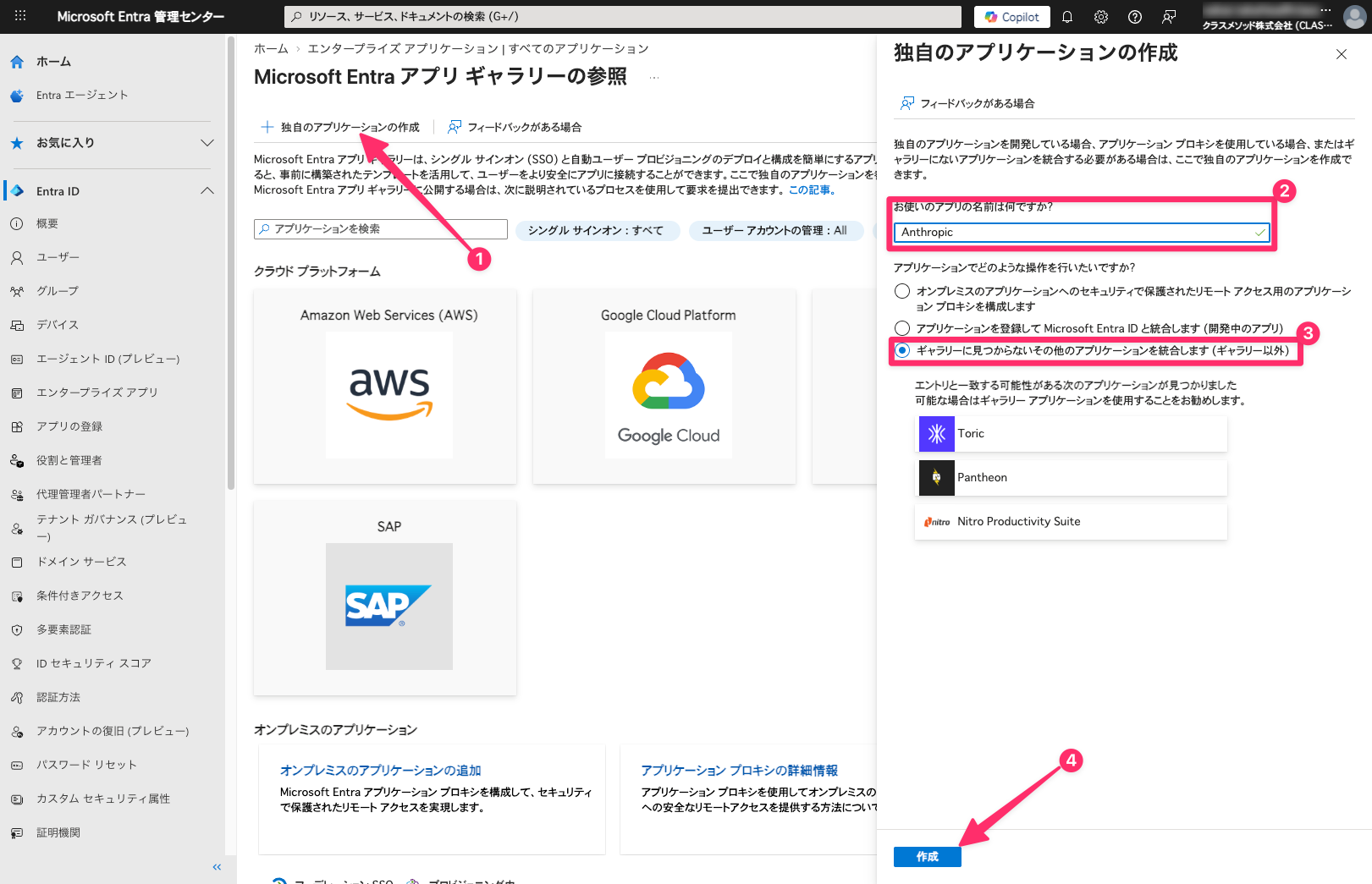This screenshot has height=884, width=1372.
Task: Click the ドメイン サービス icon
Action: [17, 562]
